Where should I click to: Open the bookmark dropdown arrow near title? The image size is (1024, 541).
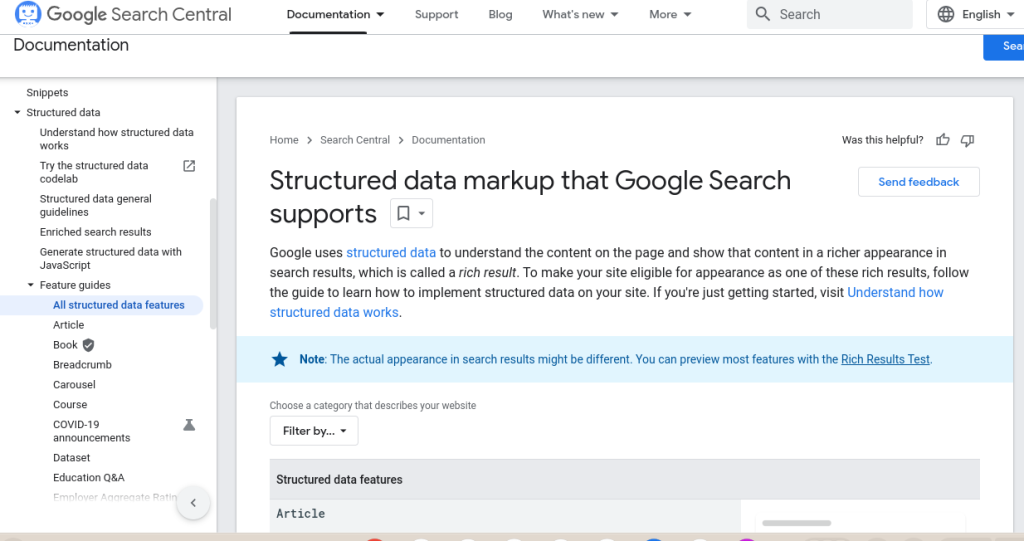422,213
